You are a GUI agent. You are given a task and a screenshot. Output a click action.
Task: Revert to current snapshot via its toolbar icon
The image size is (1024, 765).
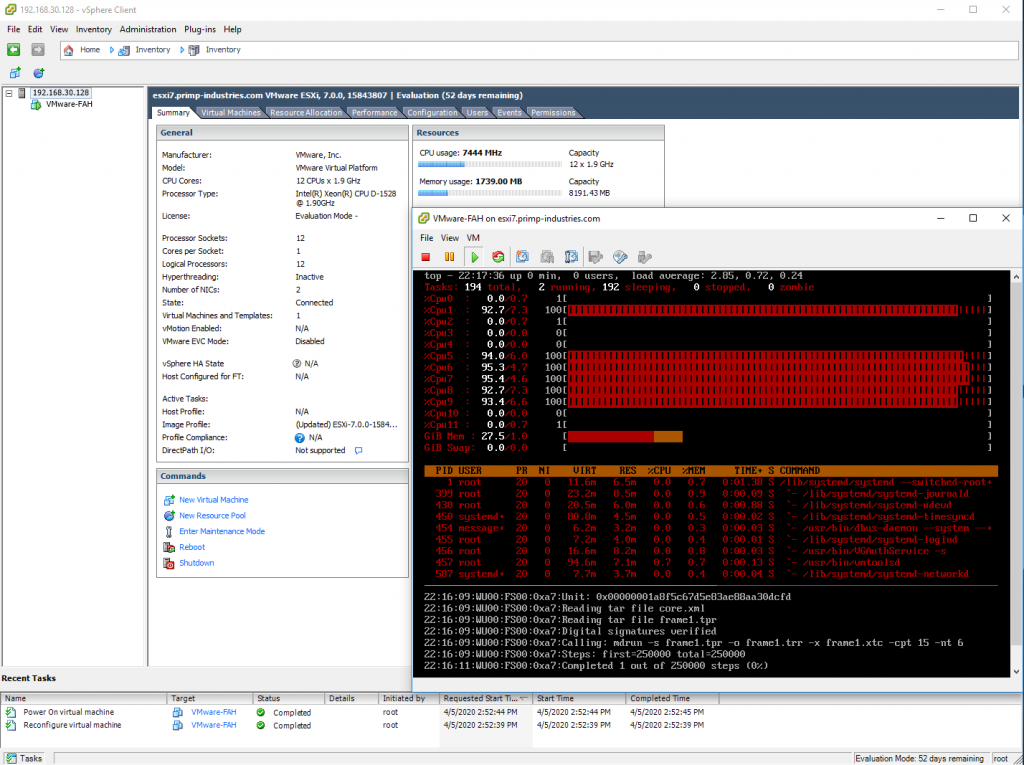(546, 257)
